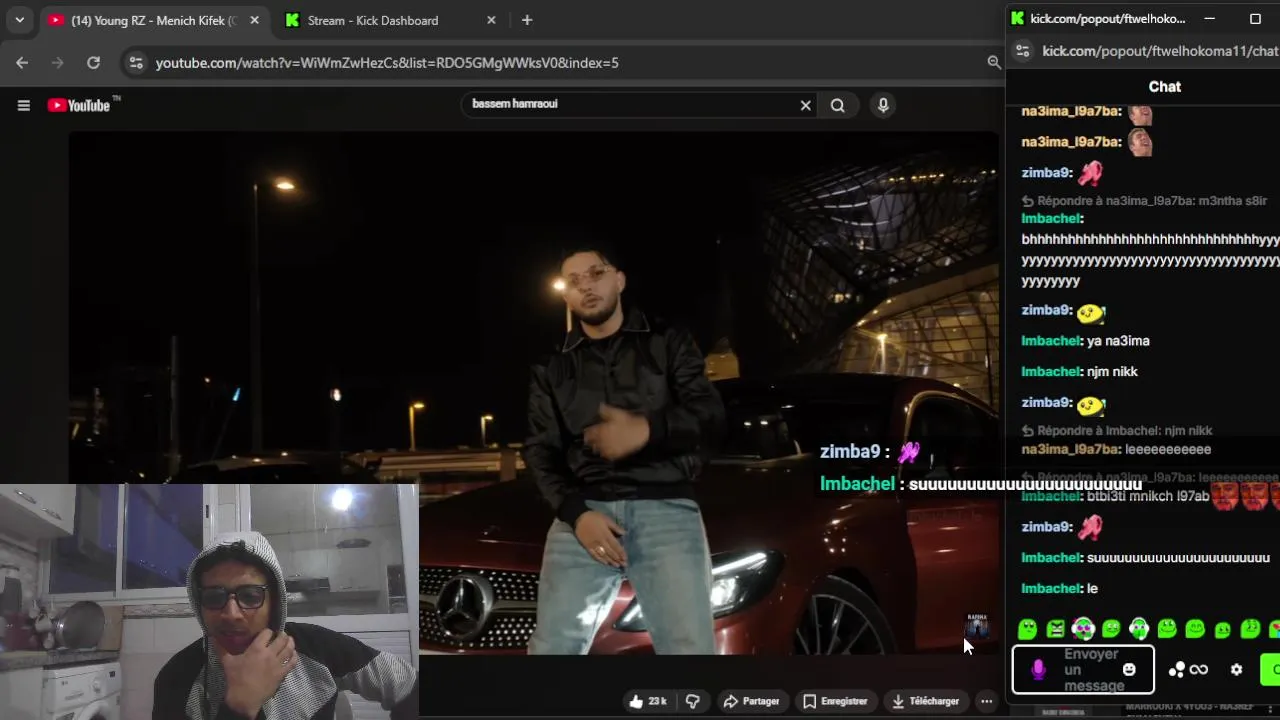Viewport: 1280px width, 720px height.
Task: Open more actions ellipsis under video
Action: point(986,701)
